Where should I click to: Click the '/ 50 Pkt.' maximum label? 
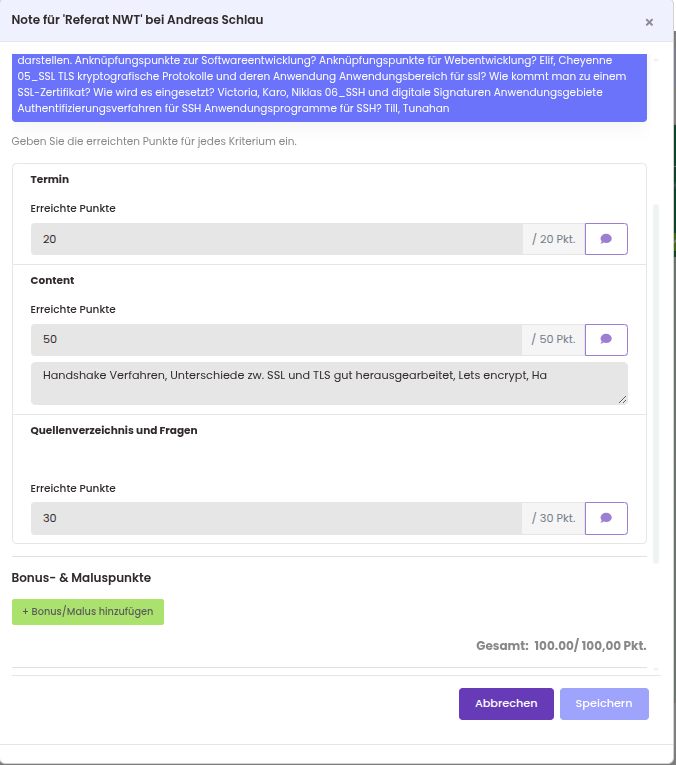[x=553, y=340]
